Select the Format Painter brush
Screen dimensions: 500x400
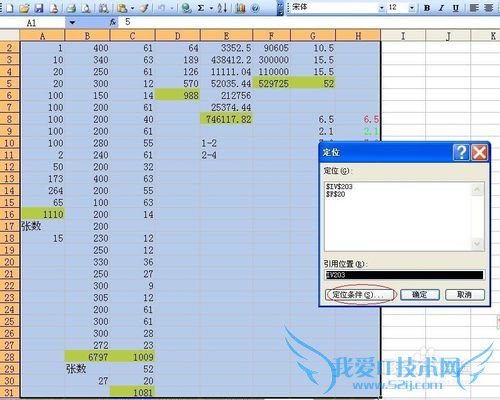(x=144, y=8)
